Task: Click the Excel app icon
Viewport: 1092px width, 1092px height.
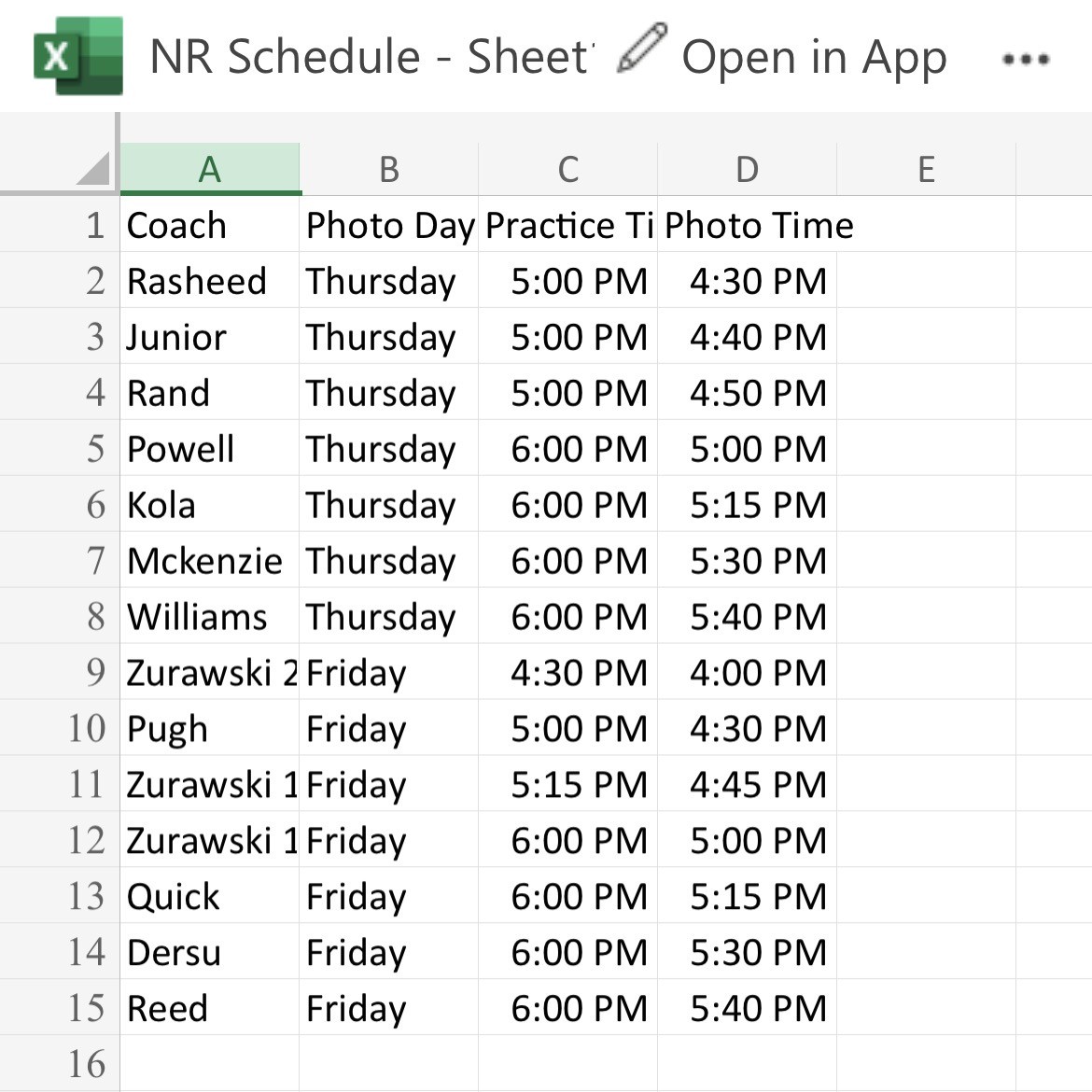Action: (78, 56)
